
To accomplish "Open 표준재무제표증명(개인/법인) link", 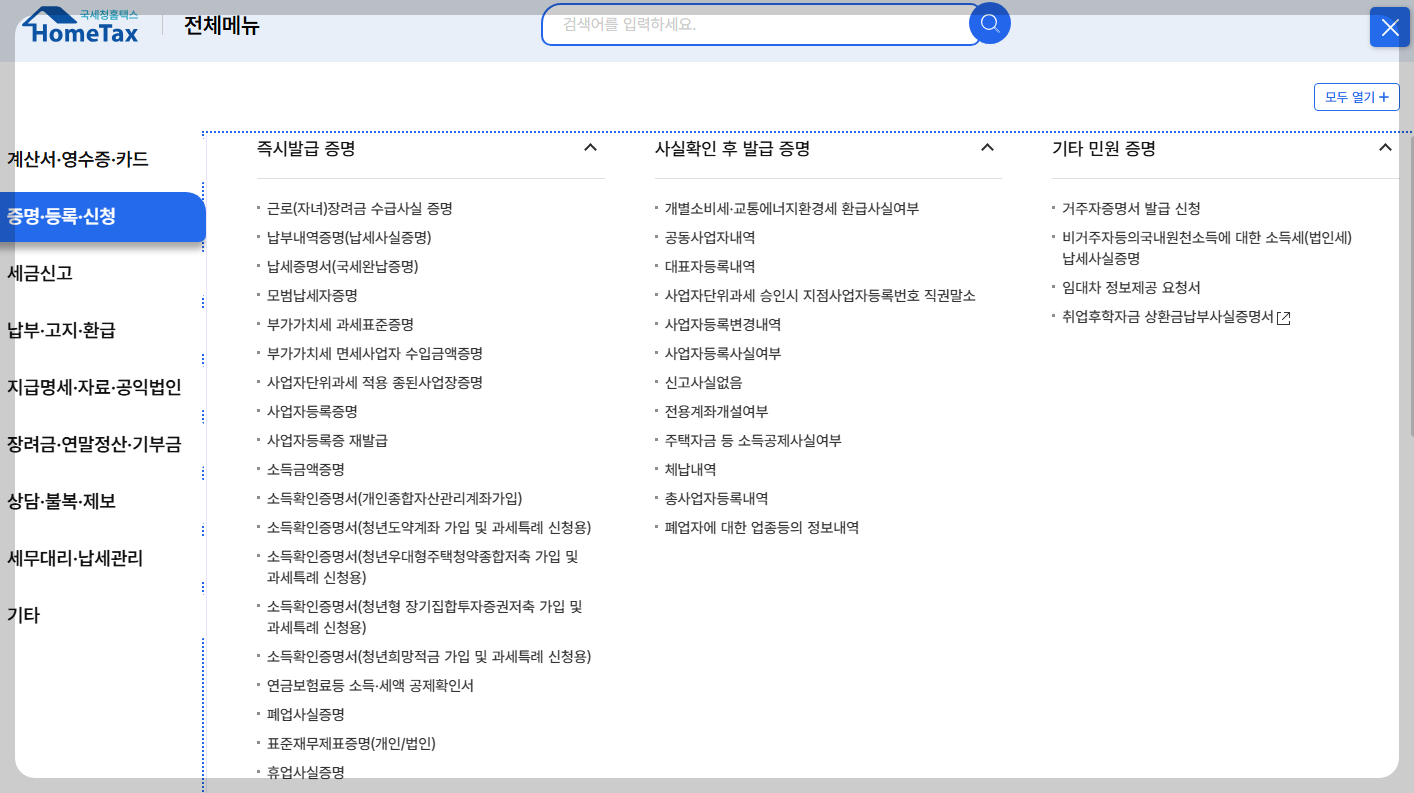I will click(x=351, y=744).
